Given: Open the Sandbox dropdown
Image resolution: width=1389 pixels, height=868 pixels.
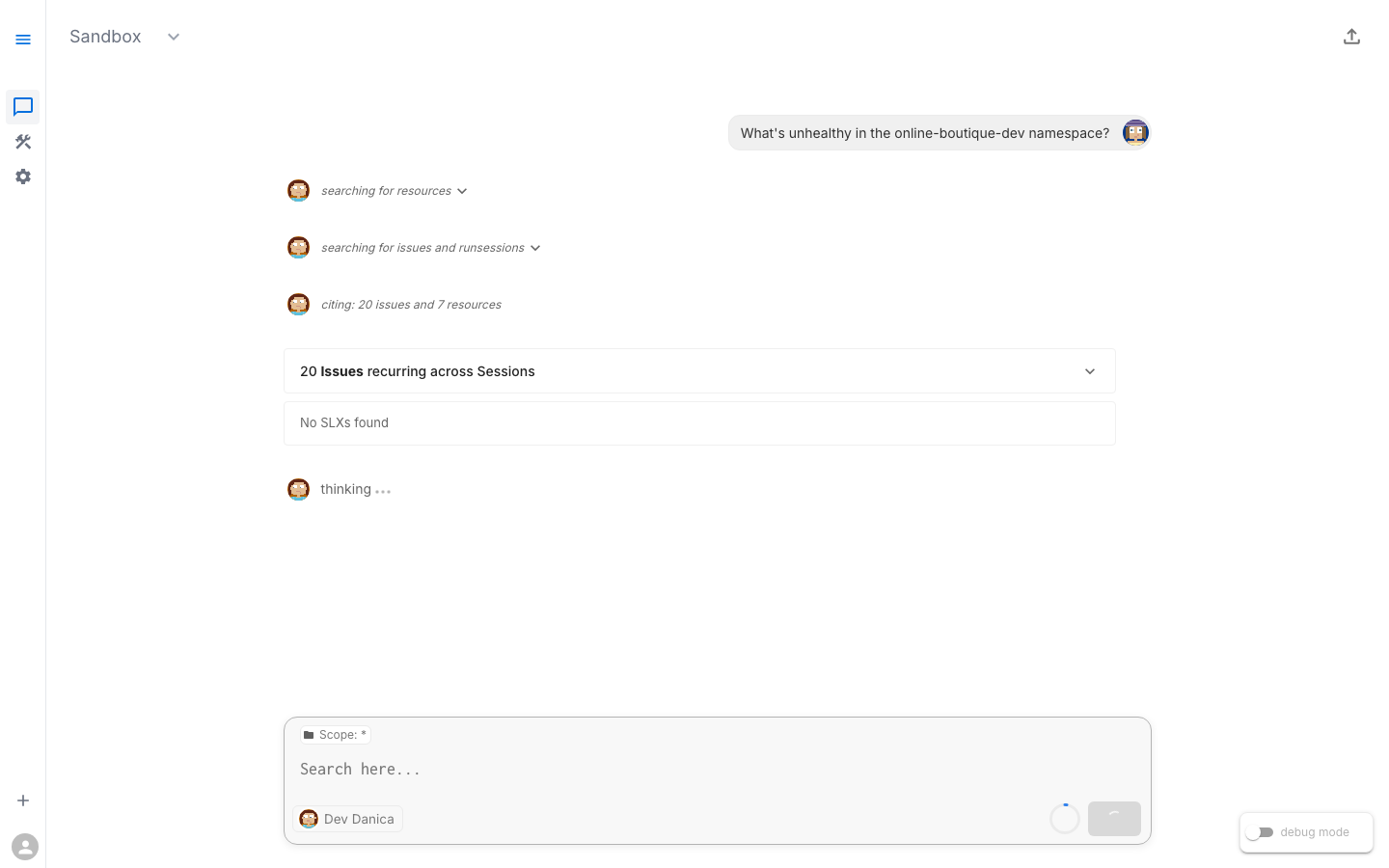Looking at the screenshot, I should coord(174,37).
